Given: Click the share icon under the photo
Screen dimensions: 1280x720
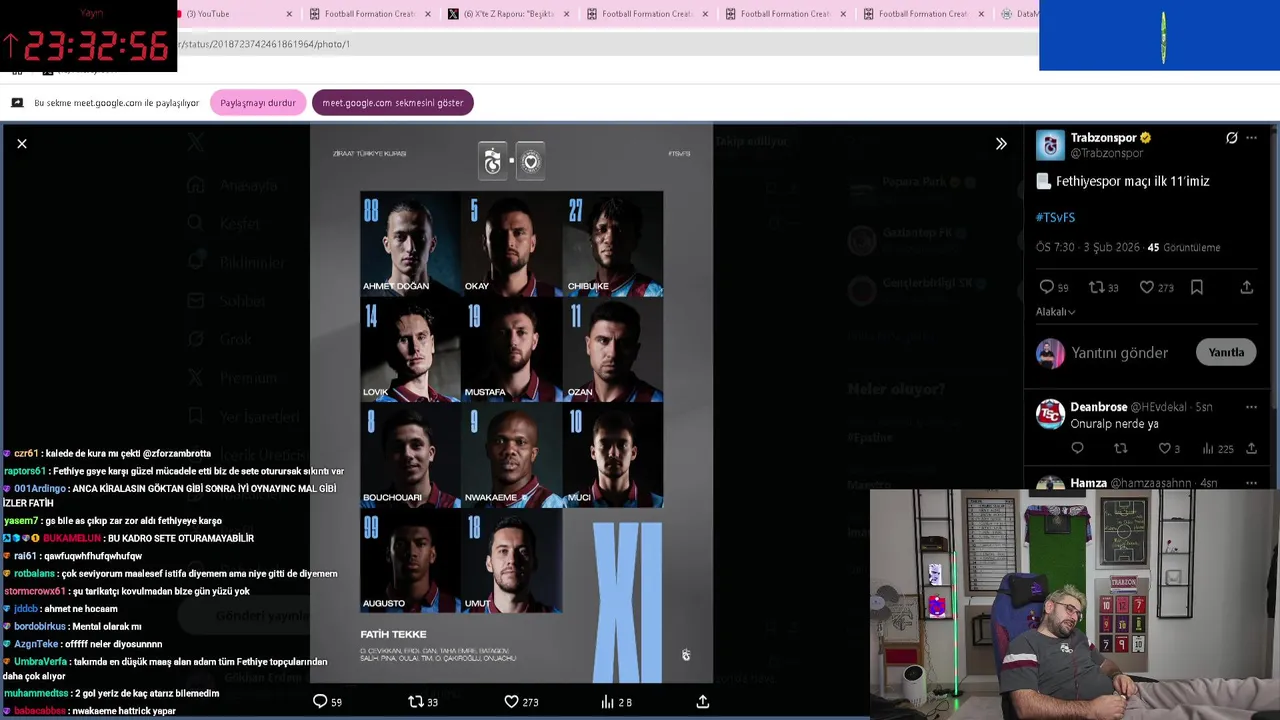Looking at the screenshot, I should [703, 702].
